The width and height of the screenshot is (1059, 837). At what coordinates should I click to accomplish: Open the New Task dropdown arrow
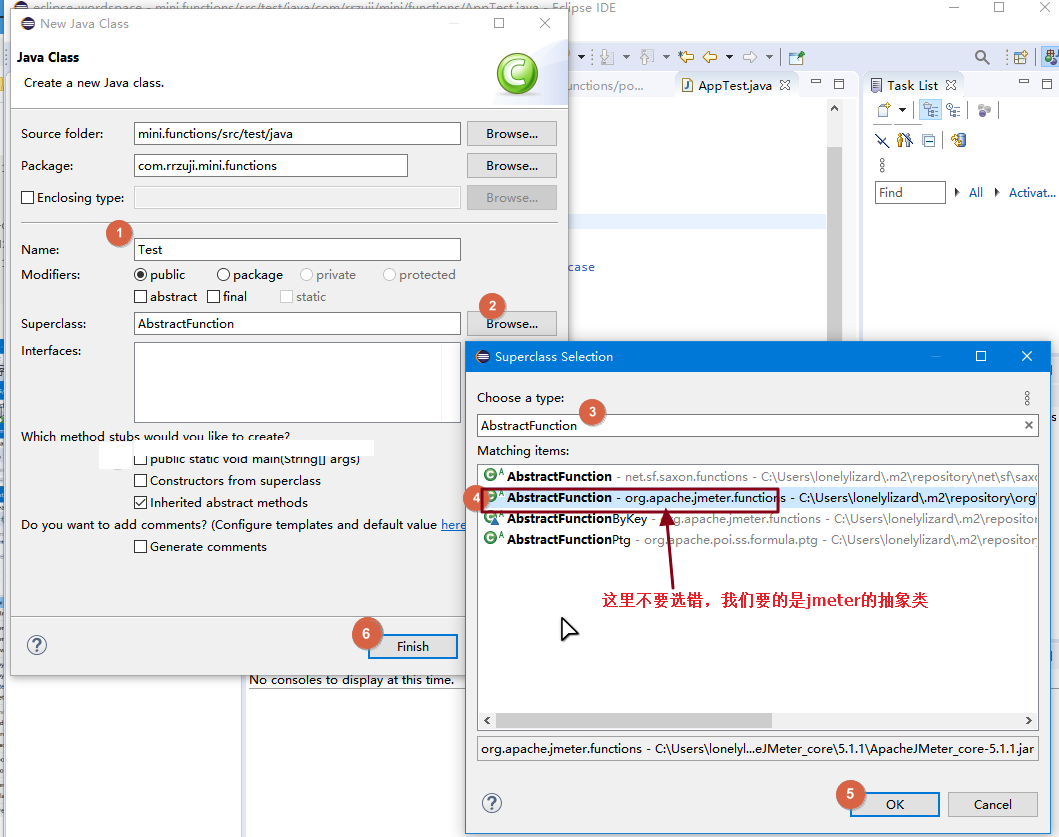(902, 110)
